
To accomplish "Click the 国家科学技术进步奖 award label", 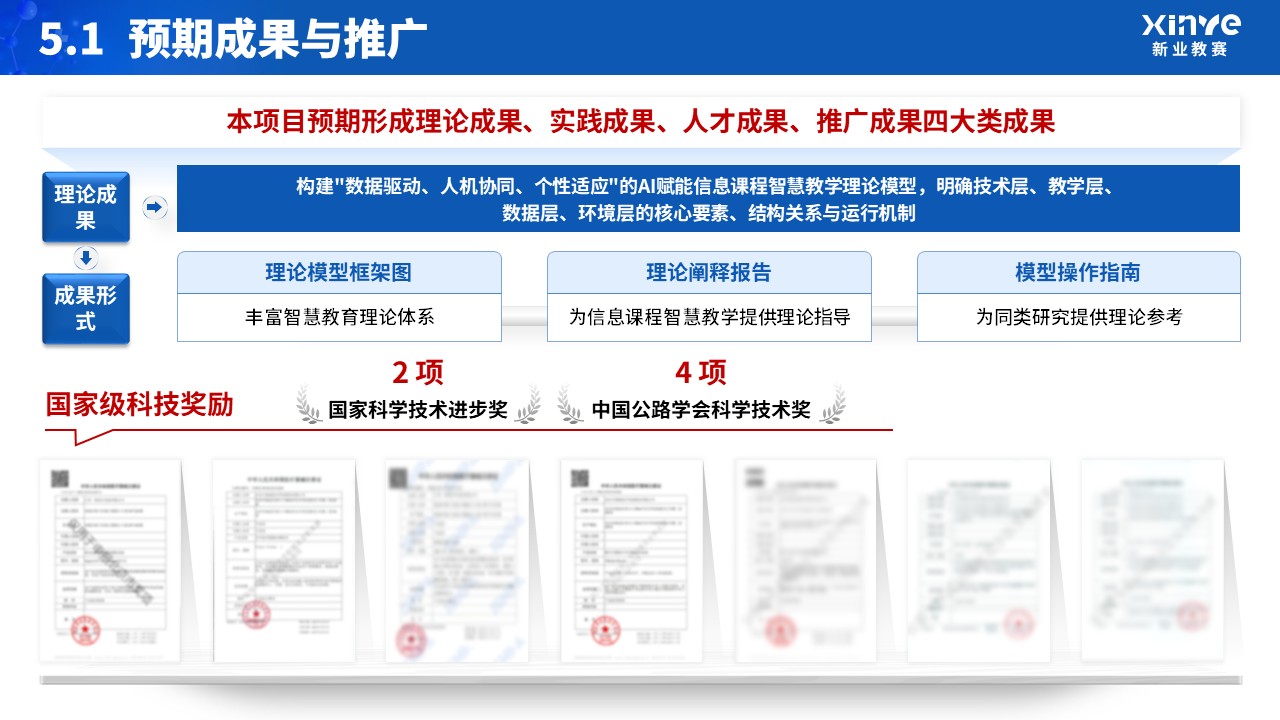I will click(x=418, y=410).
